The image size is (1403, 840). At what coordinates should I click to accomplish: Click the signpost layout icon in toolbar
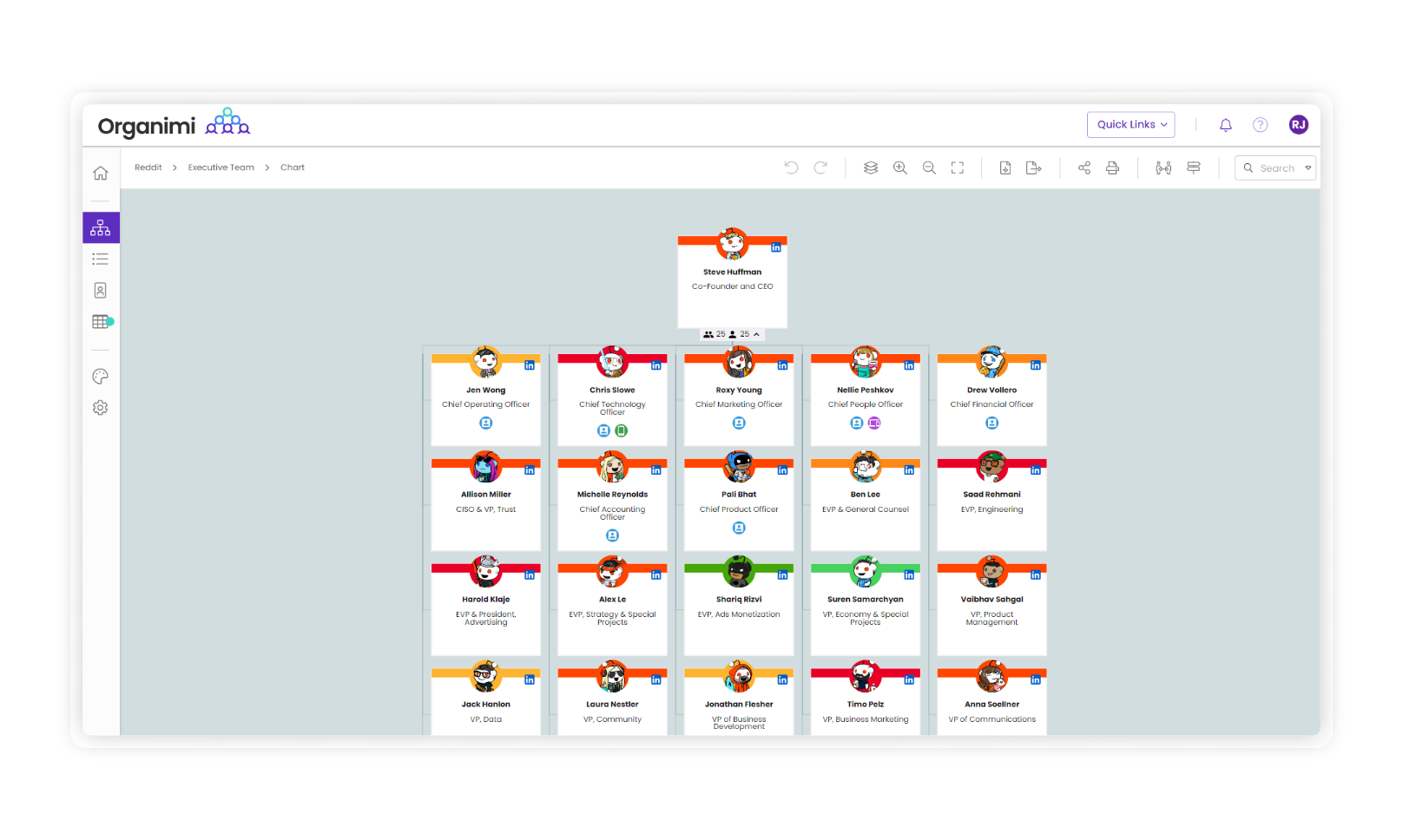click(1194, 167)
